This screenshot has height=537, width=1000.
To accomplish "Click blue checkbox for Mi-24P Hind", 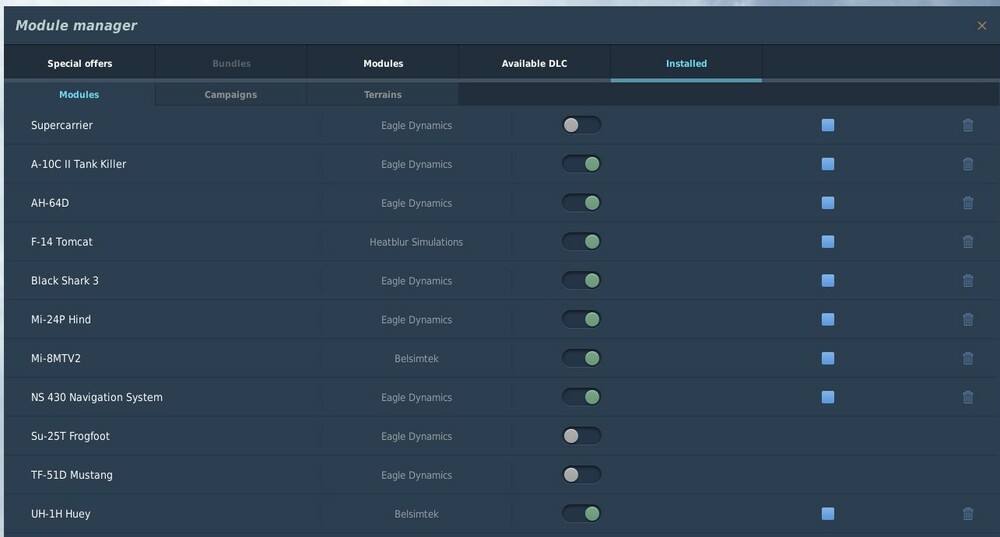I will click(x=828, y=320).
